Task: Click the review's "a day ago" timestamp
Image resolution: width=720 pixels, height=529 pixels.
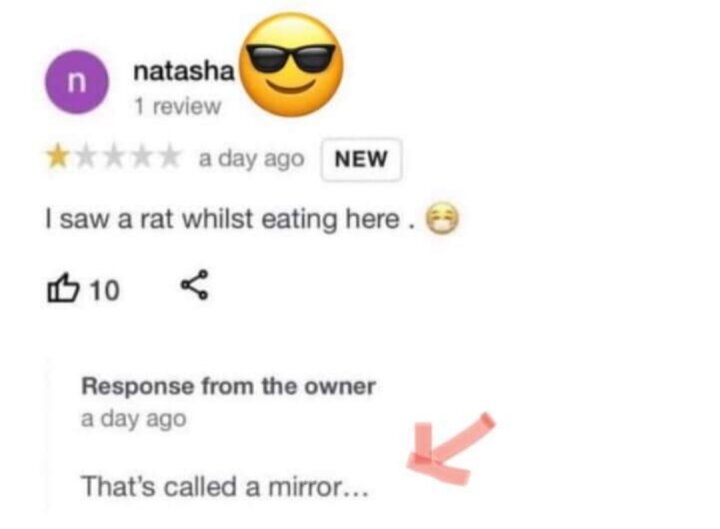Action: point(251,159)
